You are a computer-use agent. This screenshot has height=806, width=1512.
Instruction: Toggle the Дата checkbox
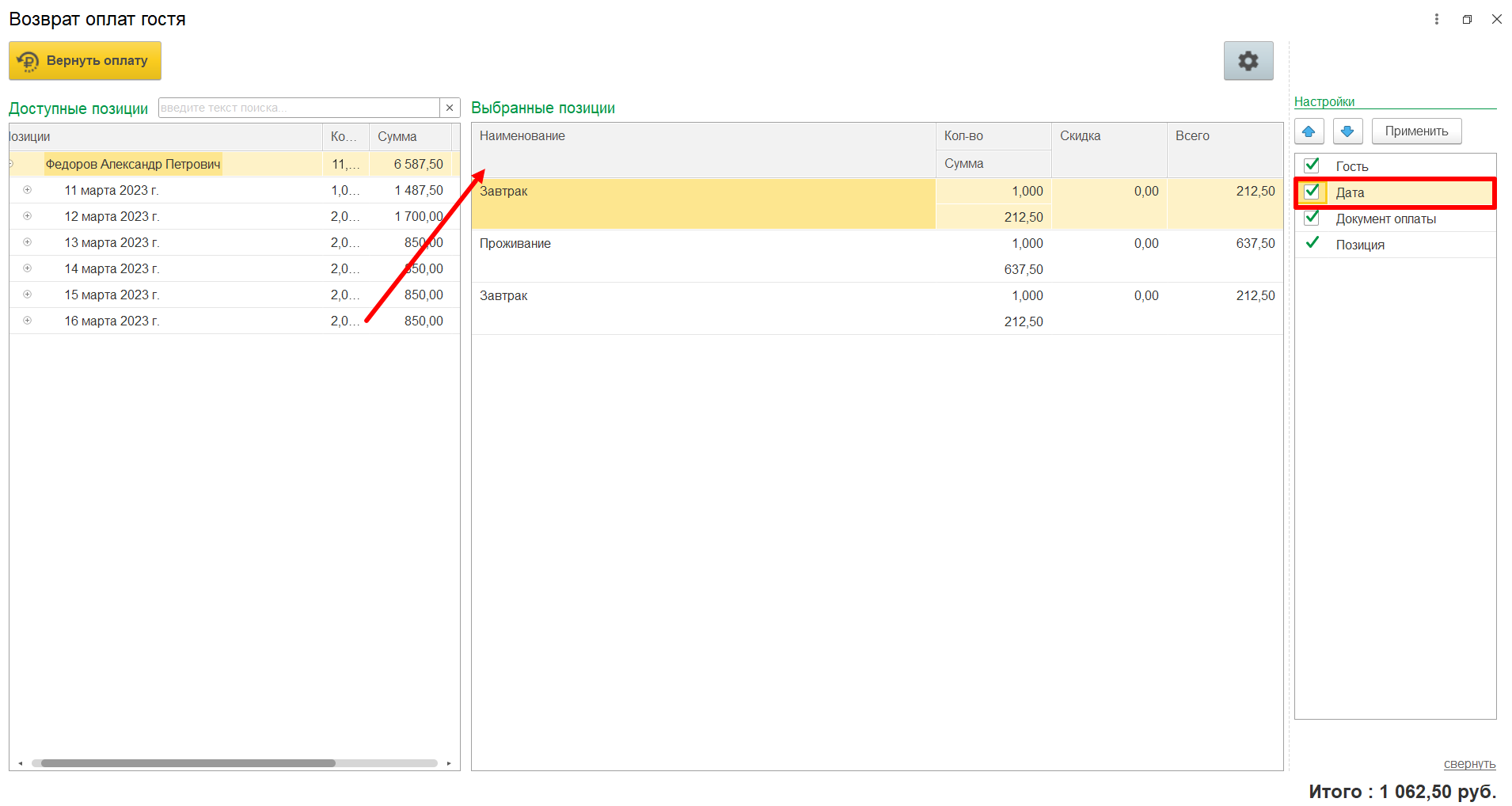[x=1312, y=192]
